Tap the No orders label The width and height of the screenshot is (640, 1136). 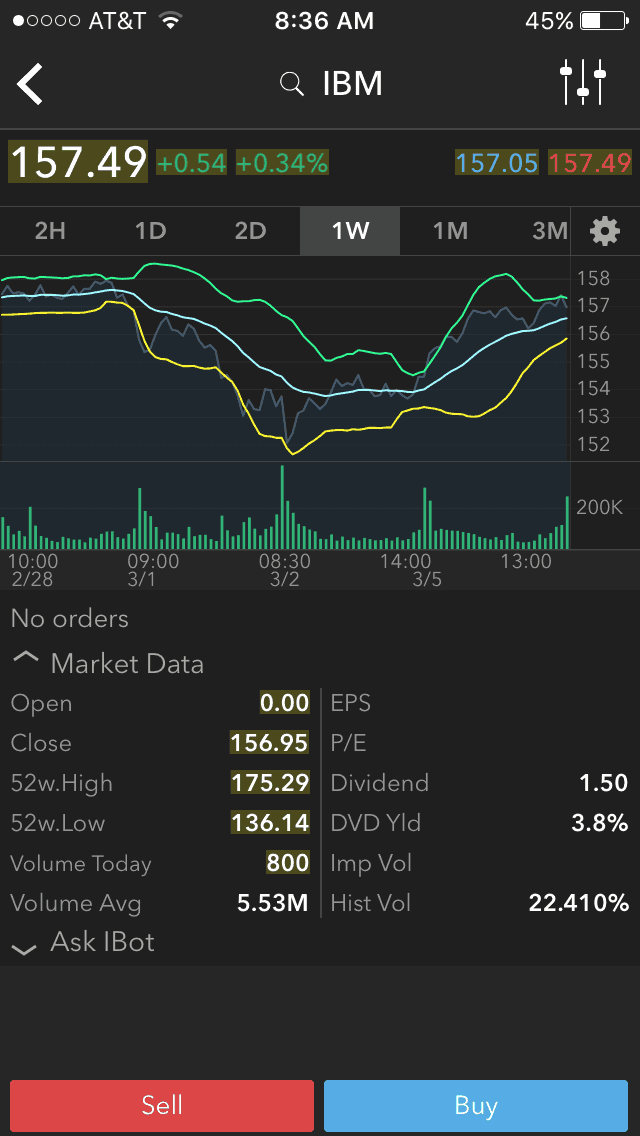70,619
